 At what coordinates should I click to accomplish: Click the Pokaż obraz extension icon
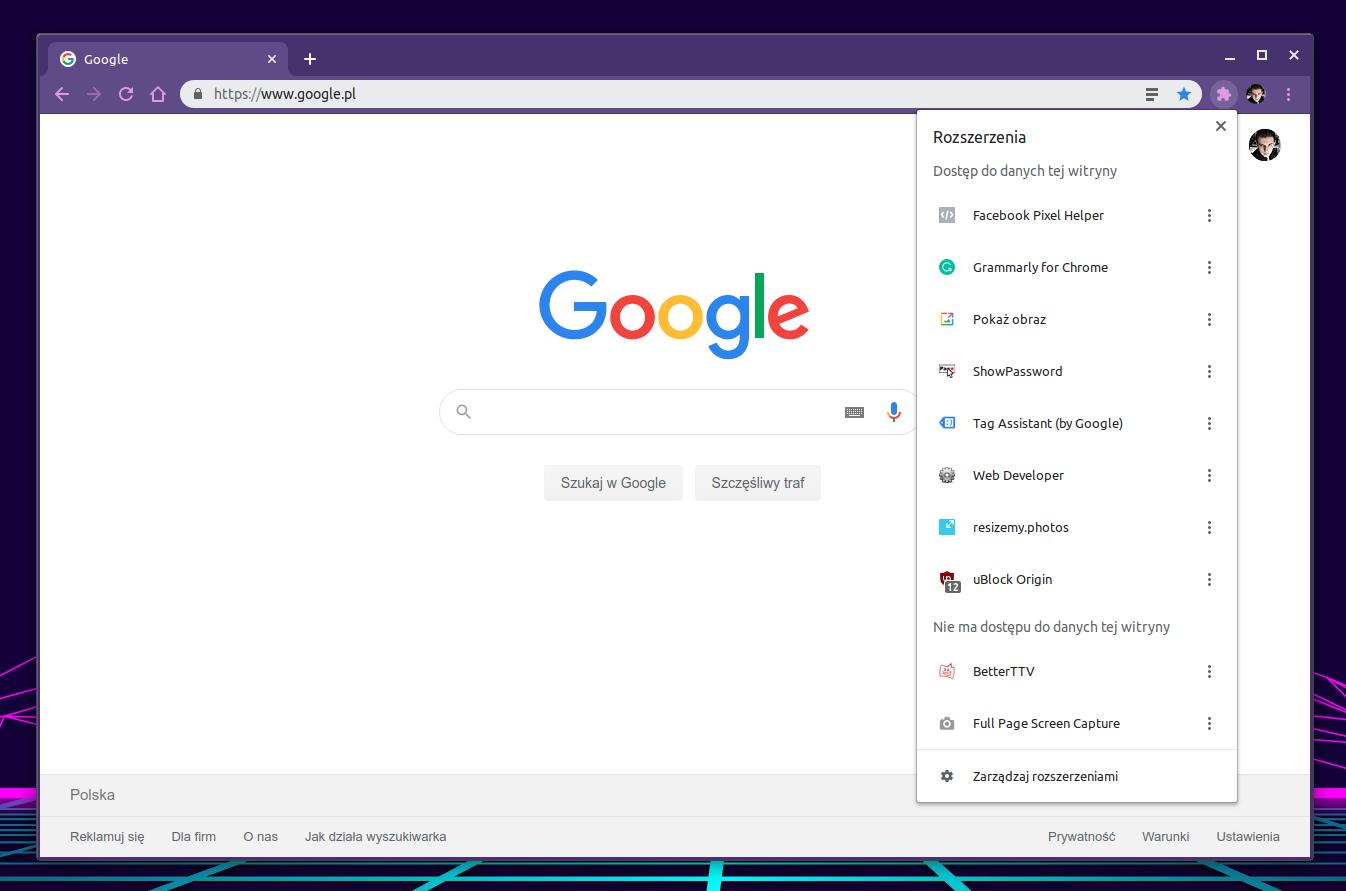point(947,319)
